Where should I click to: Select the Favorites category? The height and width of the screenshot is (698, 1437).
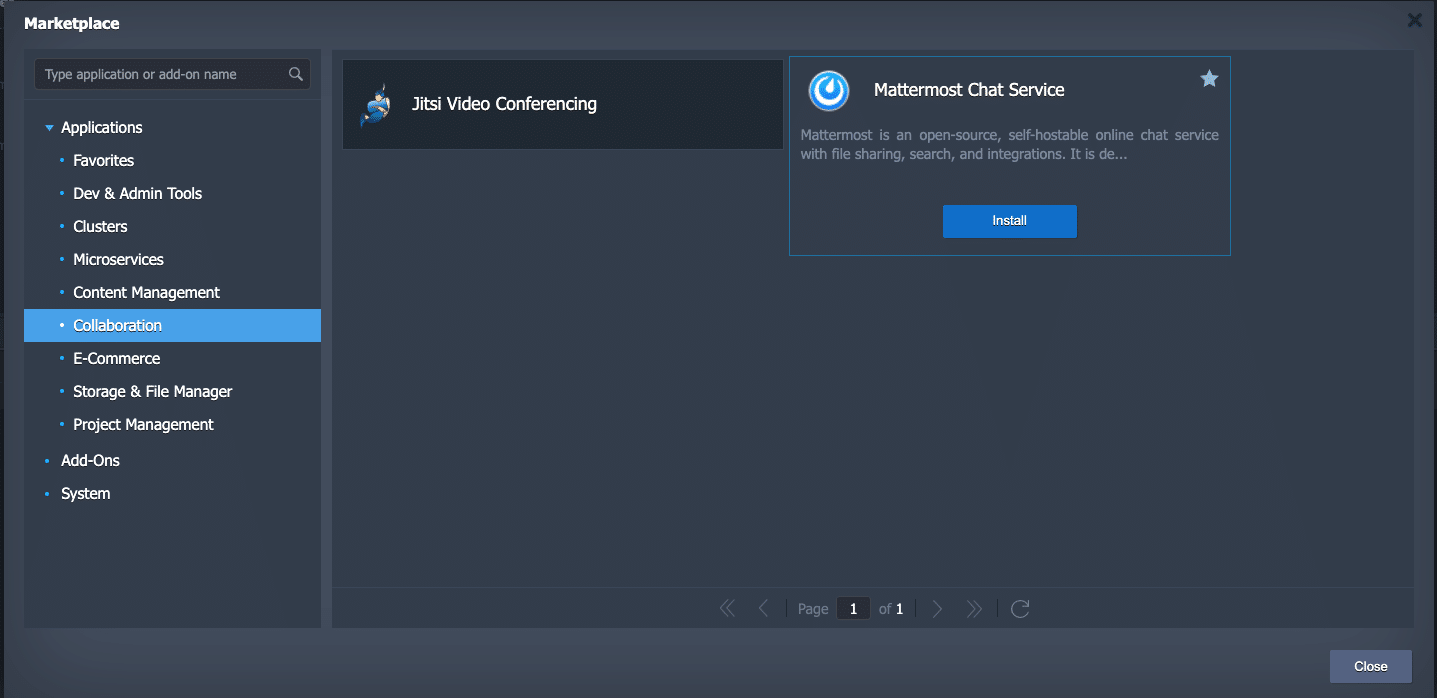[172, 160]
